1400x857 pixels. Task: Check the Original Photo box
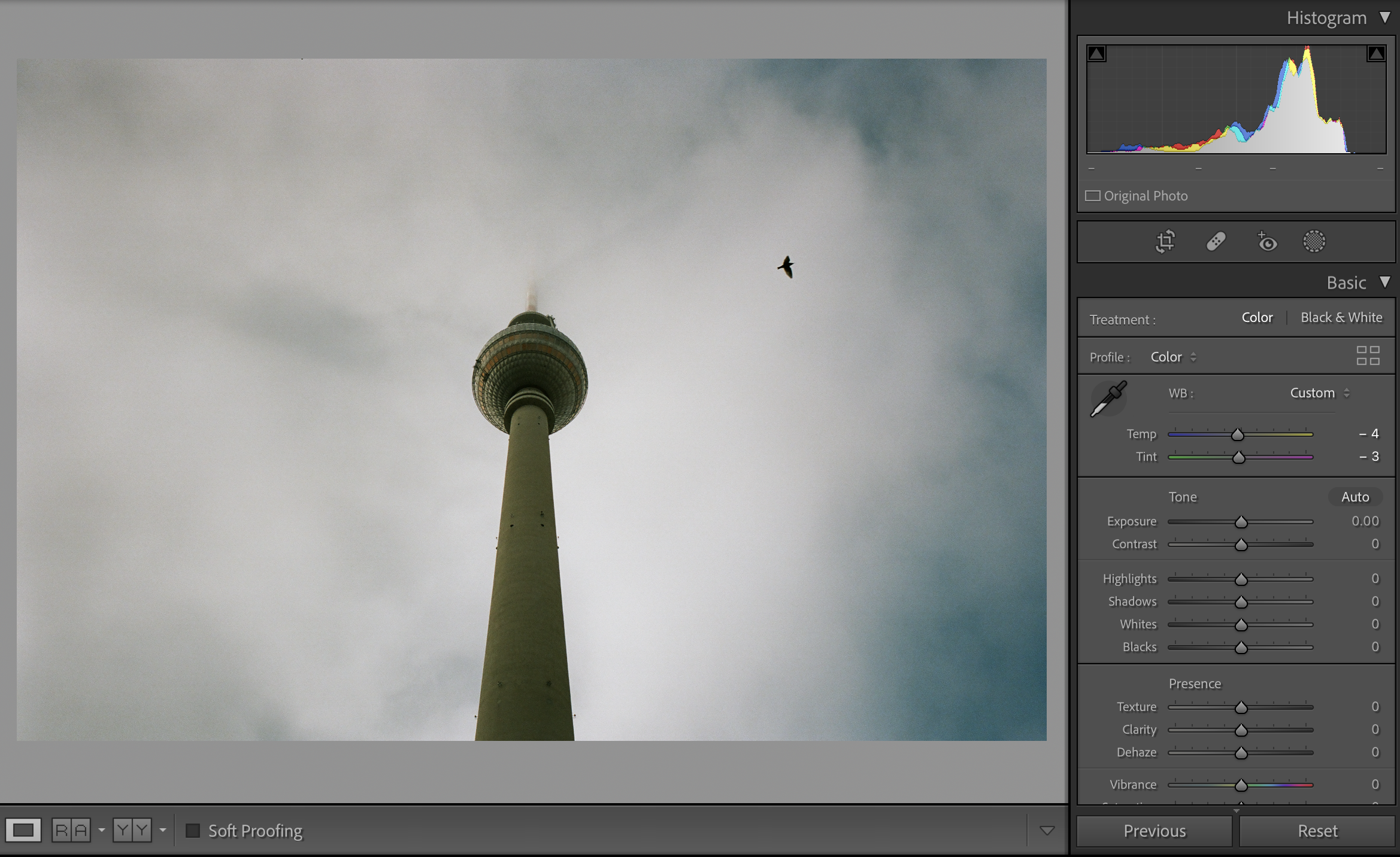(x=1093, y=196)
